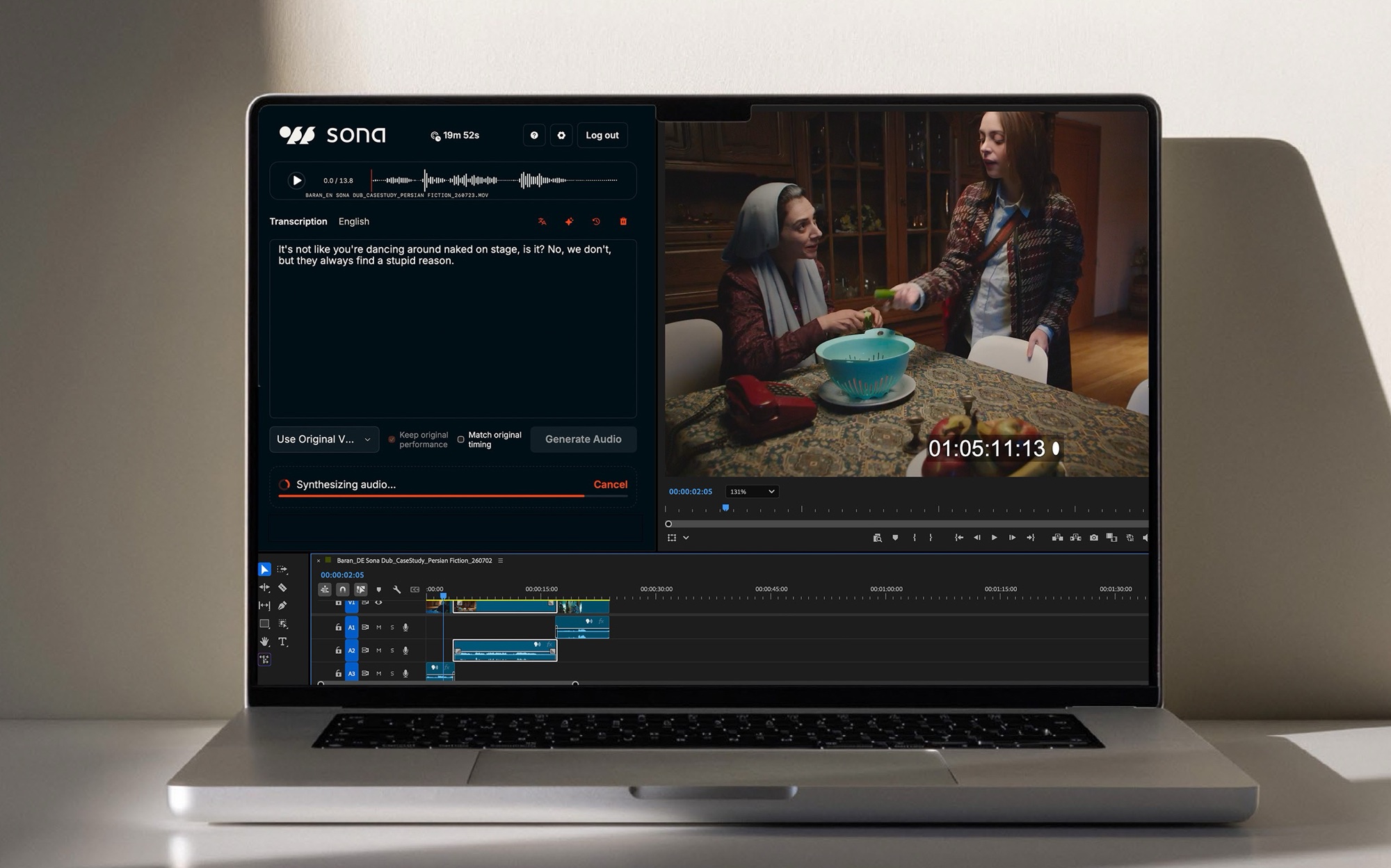
Task: Select the Type tool
Action: 282,642
